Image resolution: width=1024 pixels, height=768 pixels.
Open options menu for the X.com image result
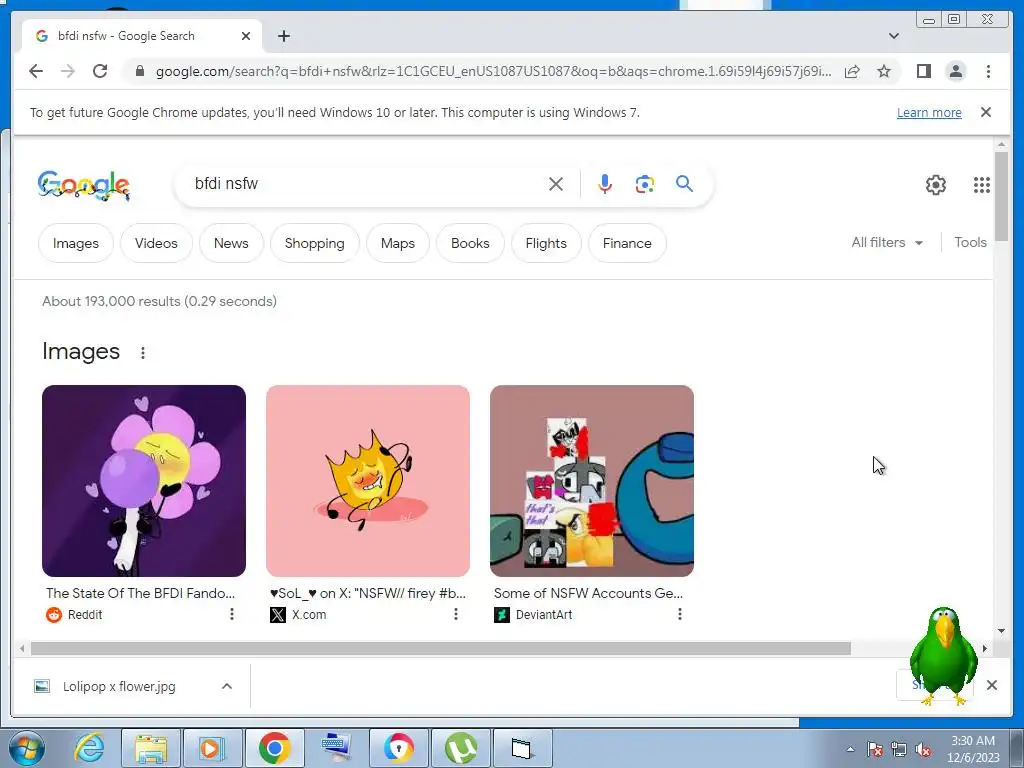456,614
